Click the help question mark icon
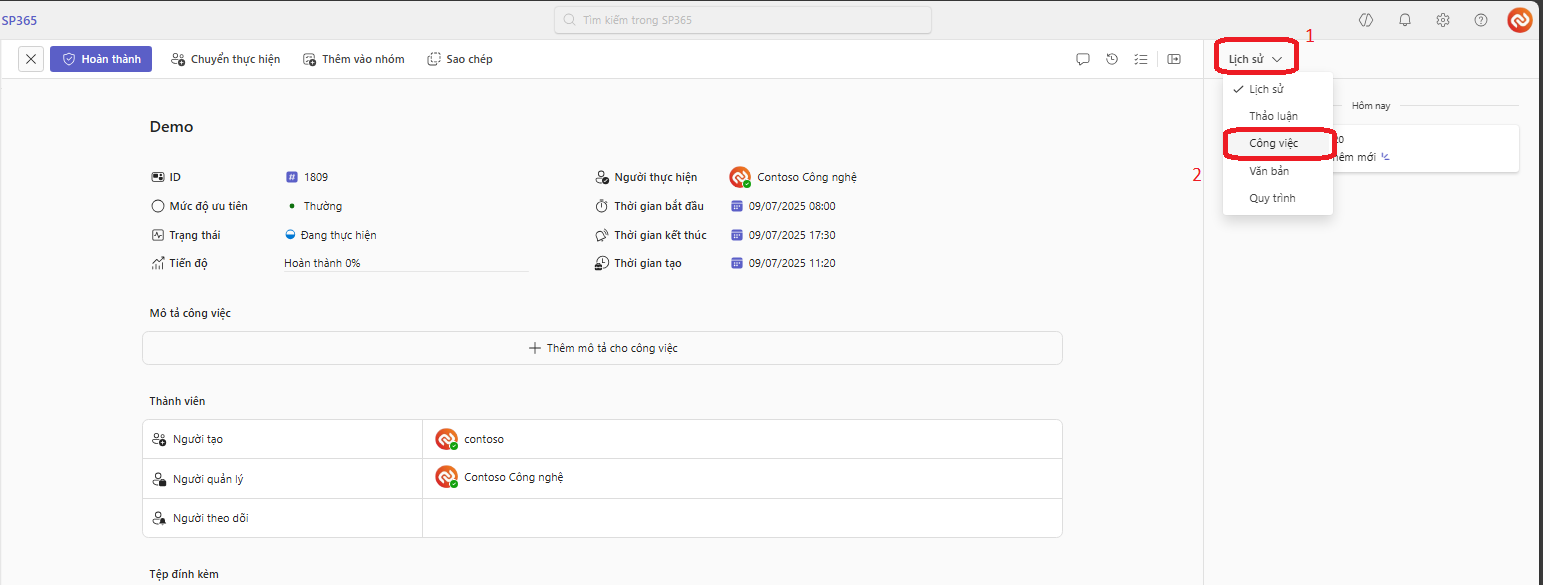 pos(1481,20)
